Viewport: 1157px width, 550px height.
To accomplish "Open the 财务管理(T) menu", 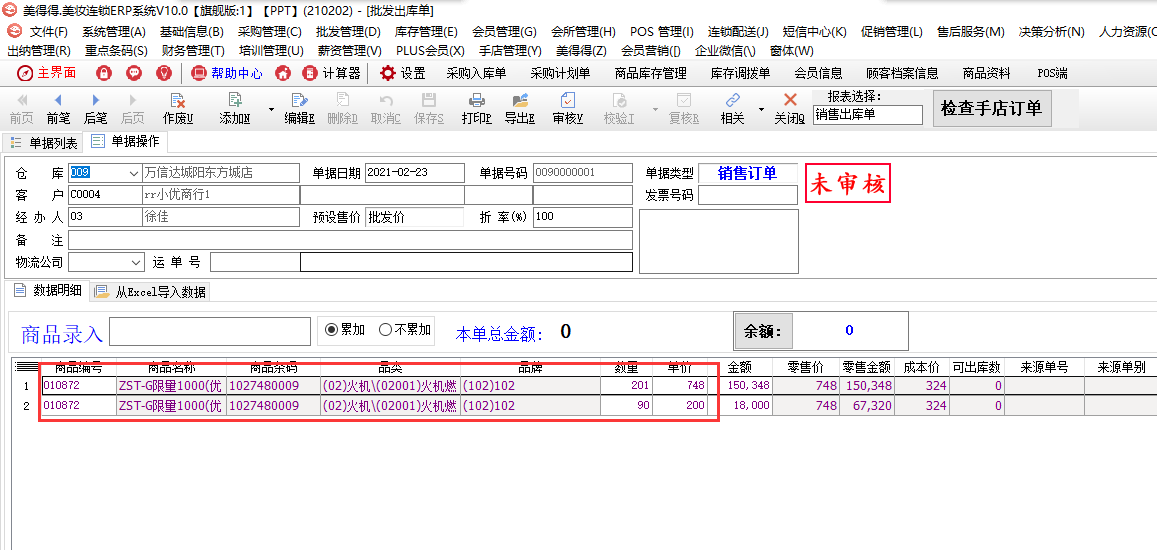I will click(193, 50).
